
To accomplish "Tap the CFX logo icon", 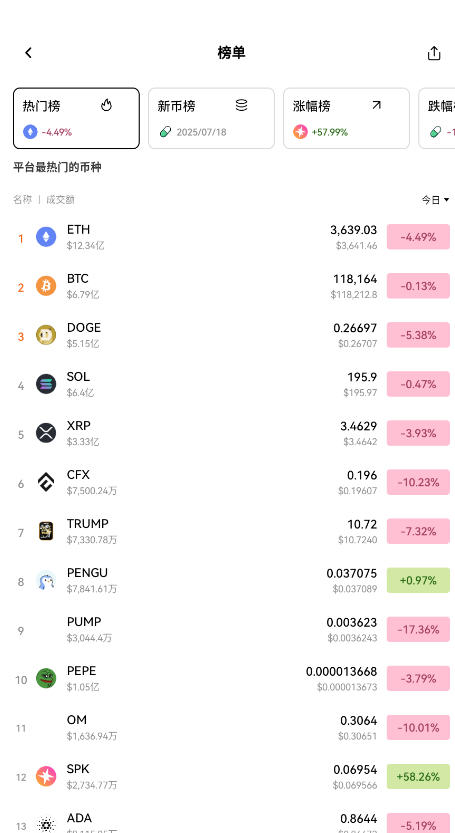I will tap(46, 482).
